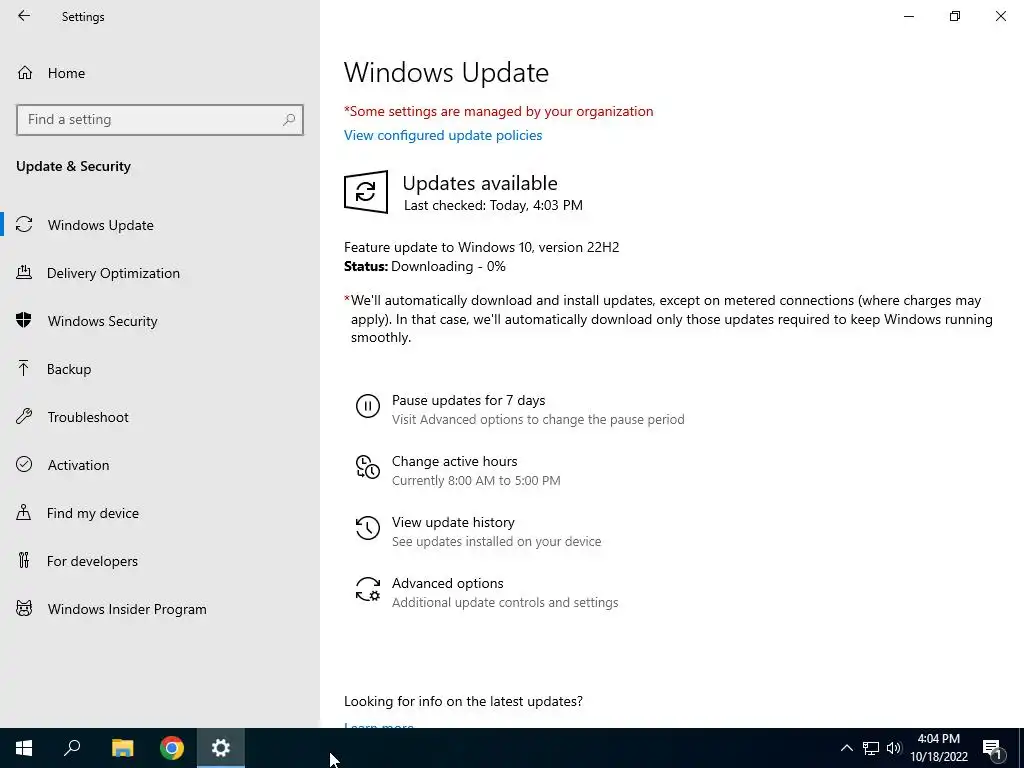Click 'Additional update controls and settings' text
This screenshot has height=768, width=1024.
tap(505, 603)
